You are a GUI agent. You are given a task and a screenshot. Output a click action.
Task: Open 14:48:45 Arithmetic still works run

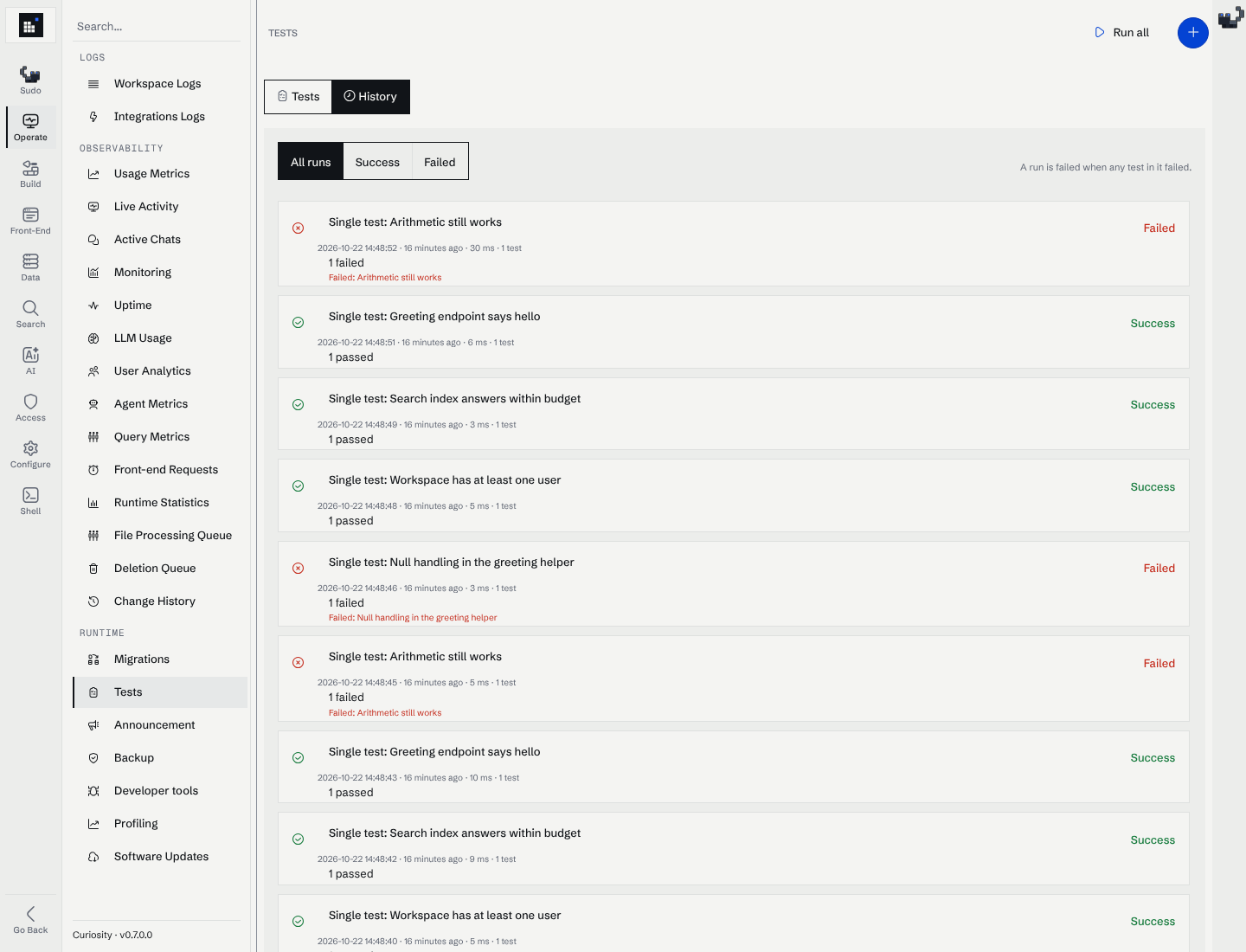pyautogui.click(x=733, y=679)
